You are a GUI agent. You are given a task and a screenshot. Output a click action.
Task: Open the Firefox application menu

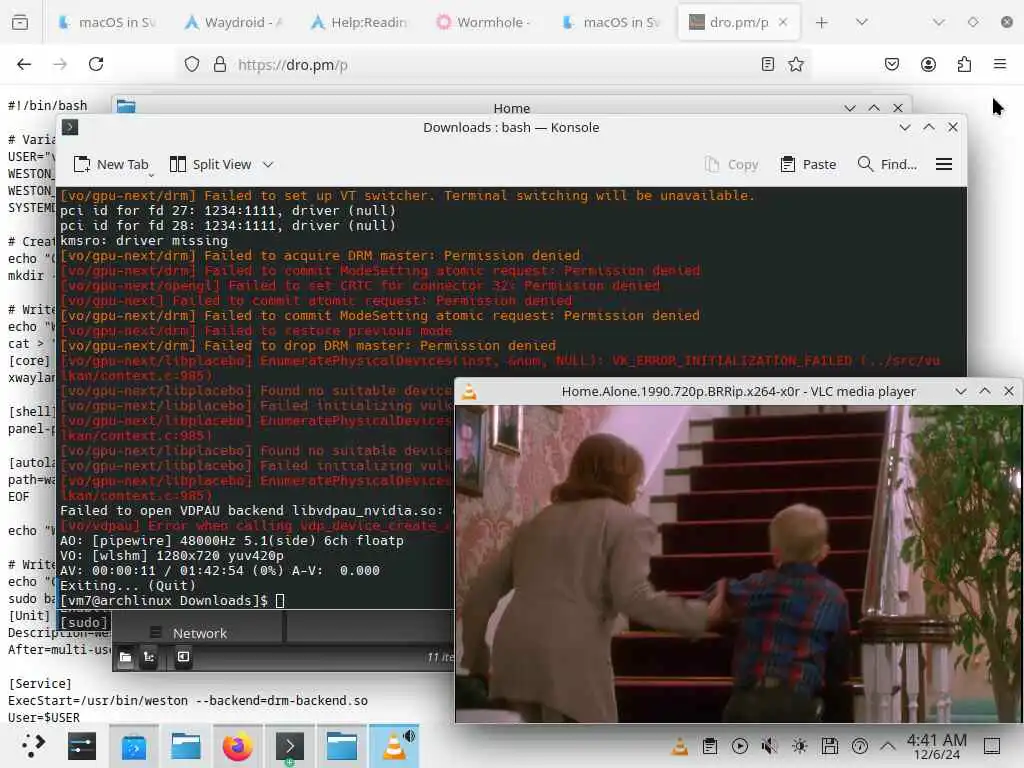tap(1000, 64)
